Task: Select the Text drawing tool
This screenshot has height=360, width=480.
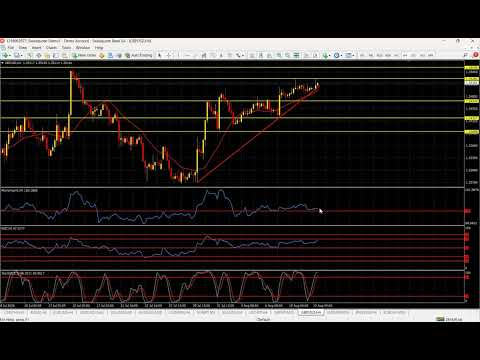Action: tap(221, 55)
